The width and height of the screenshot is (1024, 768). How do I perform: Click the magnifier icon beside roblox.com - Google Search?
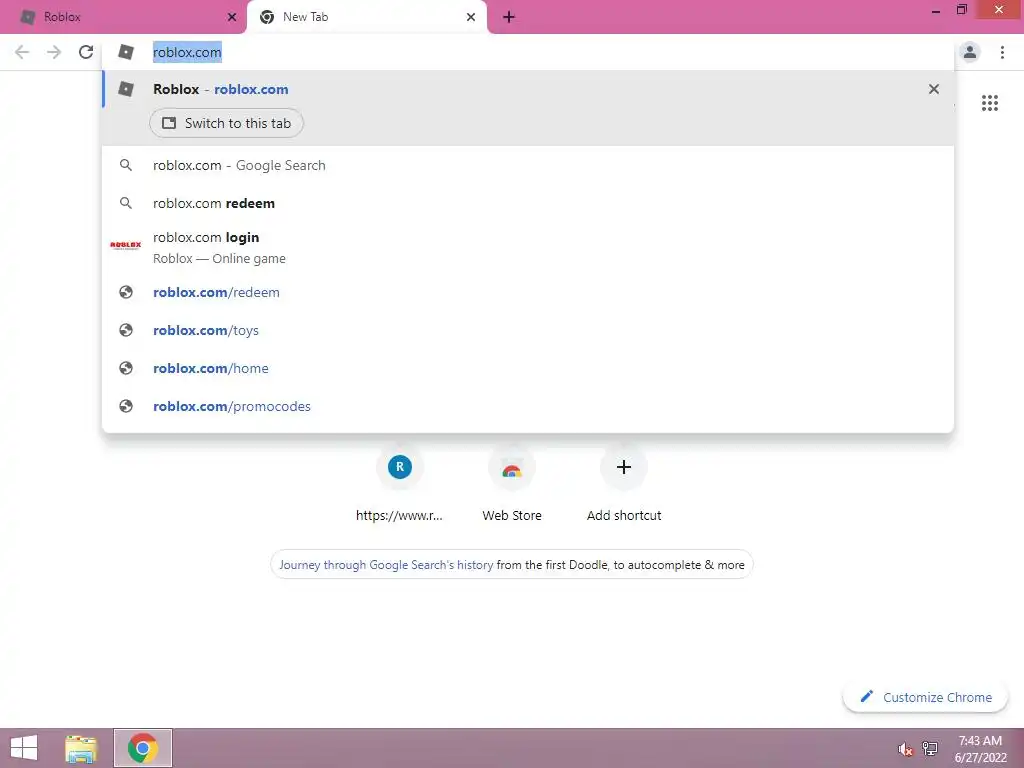[x=126, y=165]
